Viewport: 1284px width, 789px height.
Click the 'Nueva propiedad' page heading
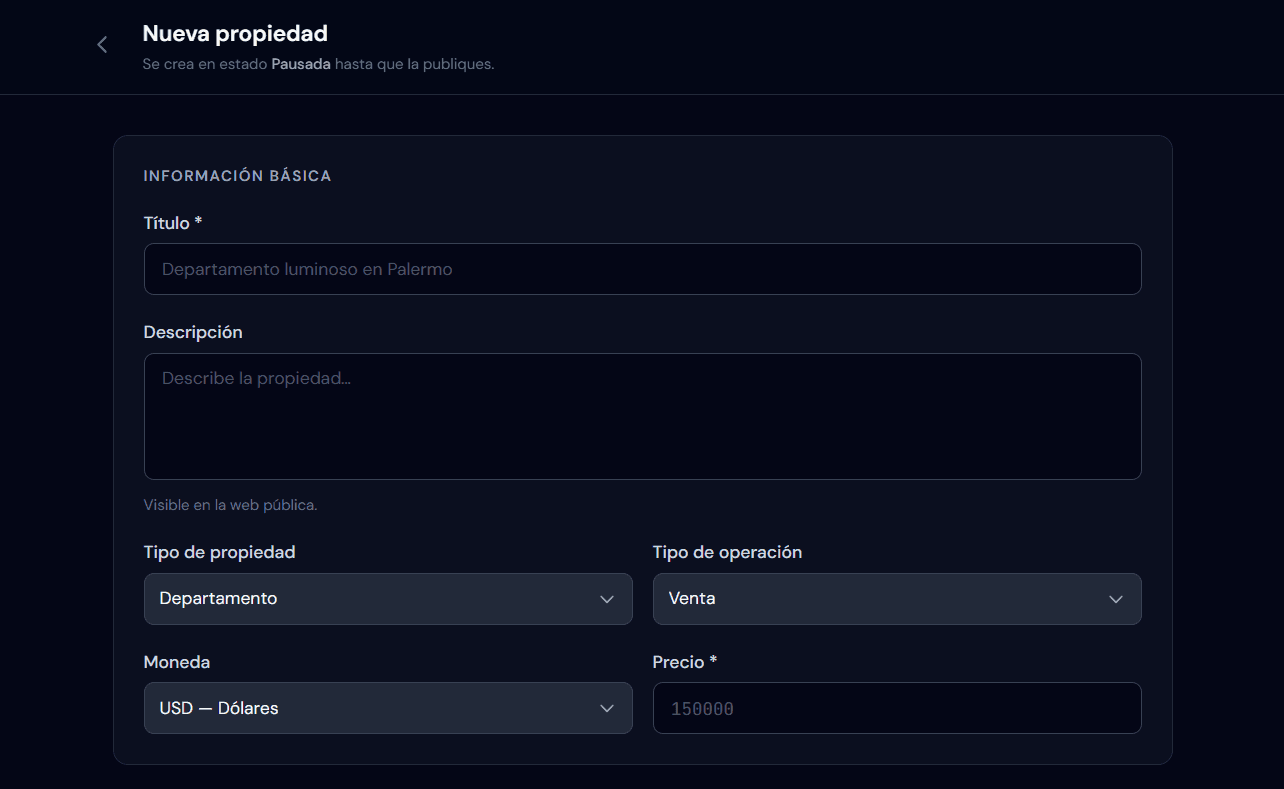(235, 33)
